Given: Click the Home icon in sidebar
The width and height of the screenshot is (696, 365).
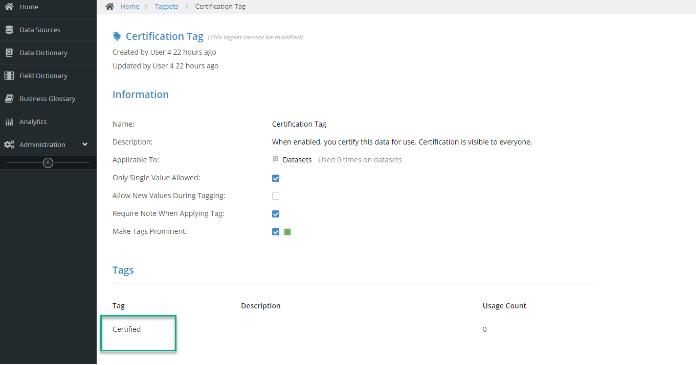Looking at the screenshot, I should pyautogui.click(x=9, y=7).
